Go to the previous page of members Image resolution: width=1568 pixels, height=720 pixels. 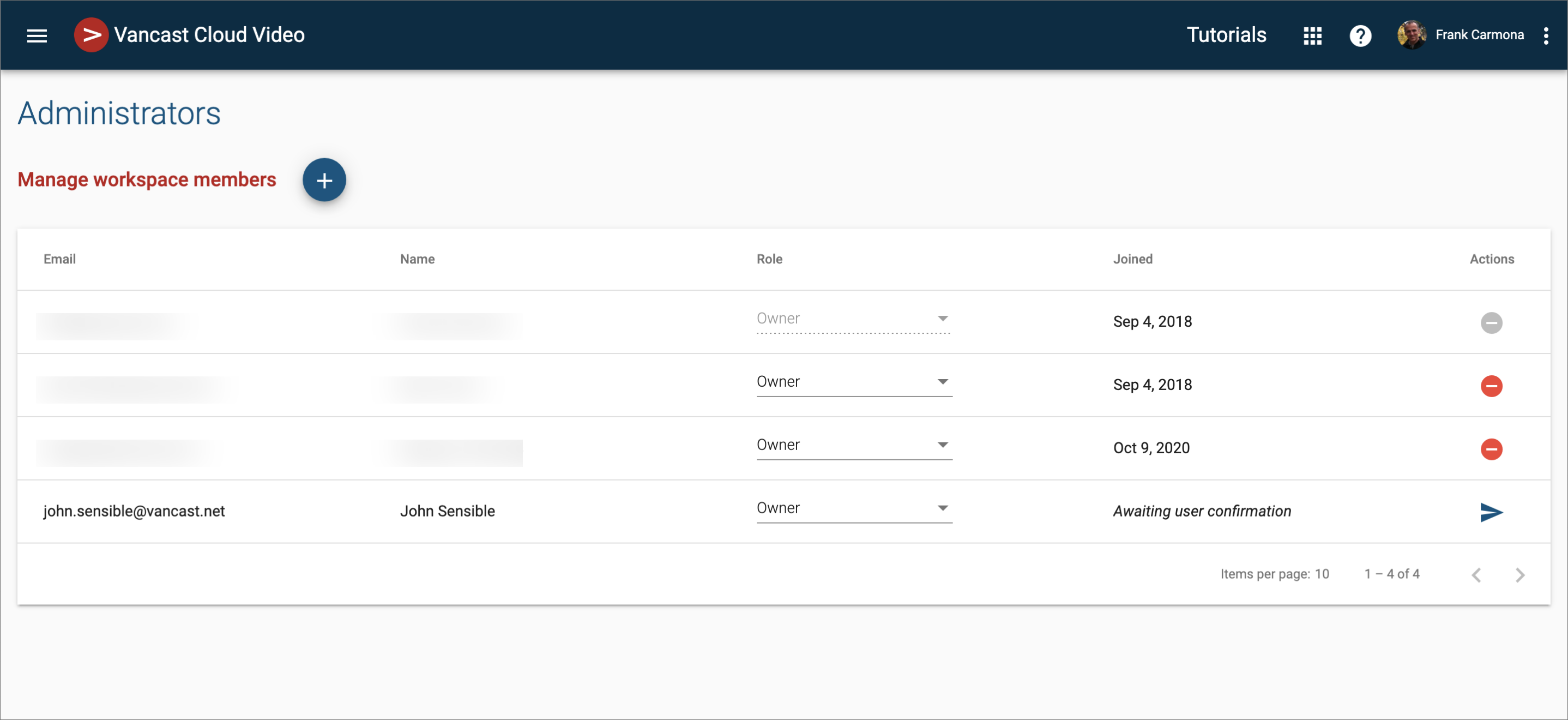click(x=1476, y=574)
